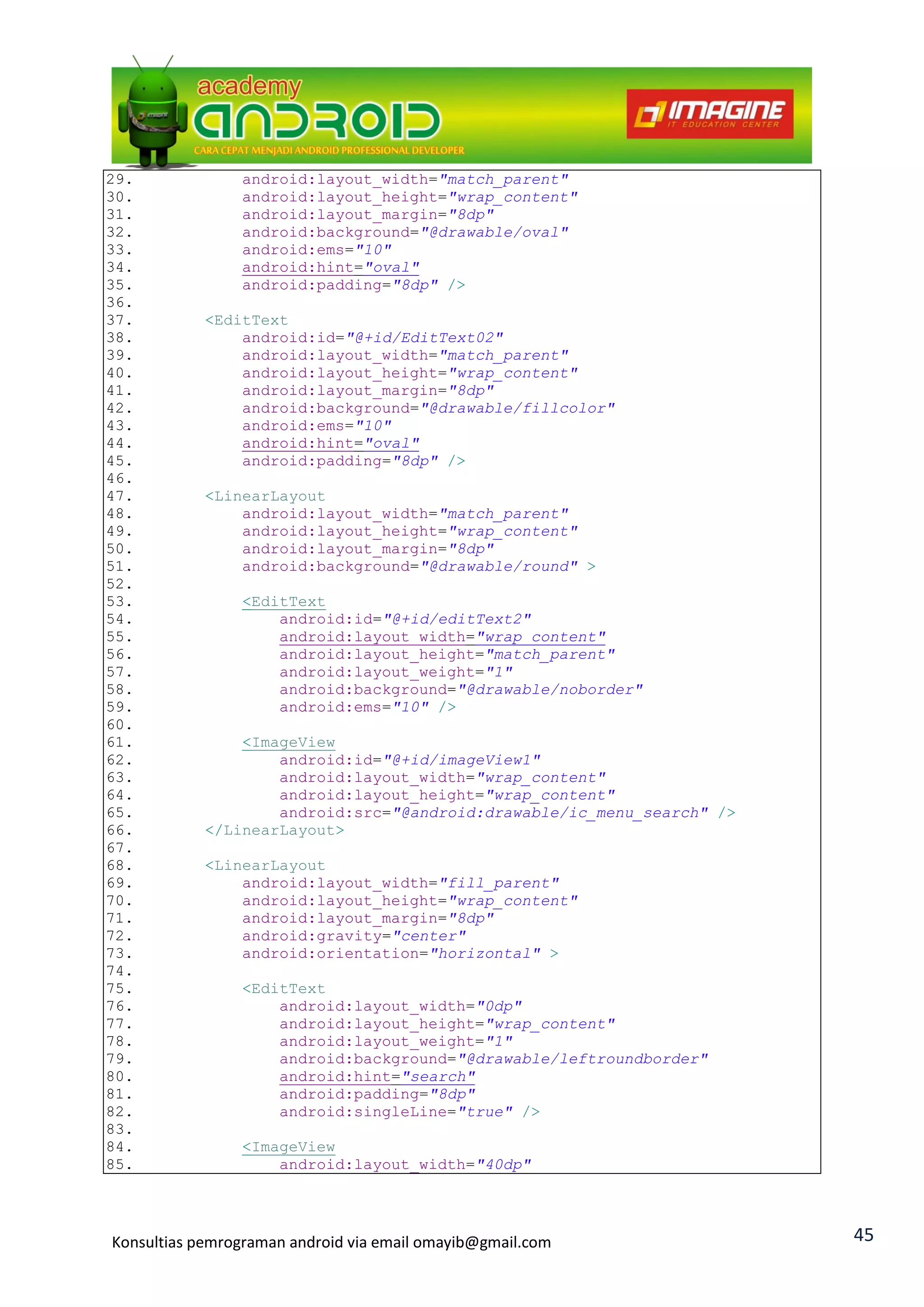Click android:layout_weight="1" on line 57

(396, 672)
